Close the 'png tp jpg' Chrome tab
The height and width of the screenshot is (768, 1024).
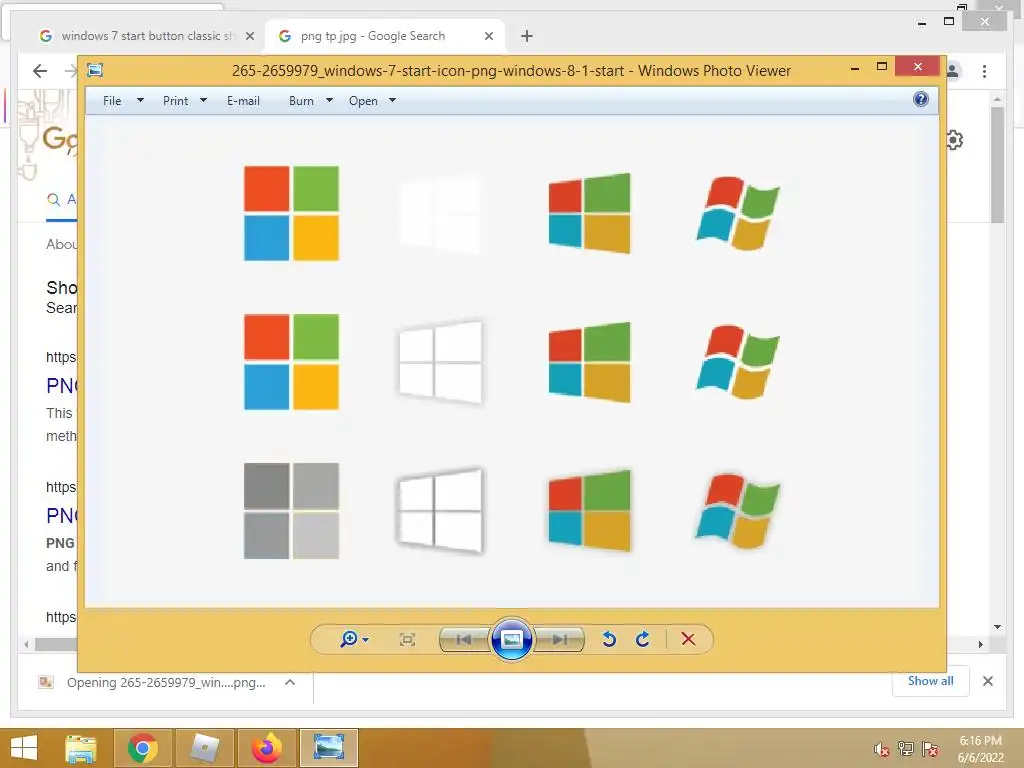tap(488, 37)
